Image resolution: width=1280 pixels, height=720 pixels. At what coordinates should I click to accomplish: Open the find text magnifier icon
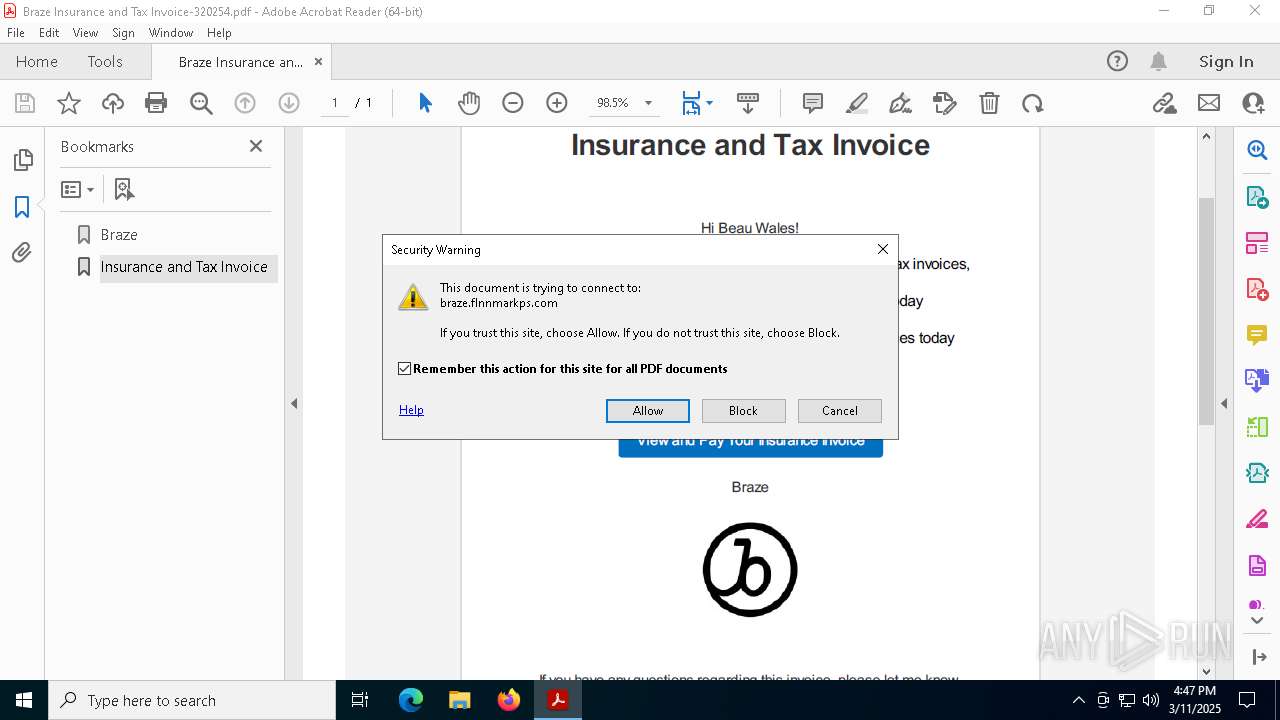pyautogui.click(x=201, y=103)
